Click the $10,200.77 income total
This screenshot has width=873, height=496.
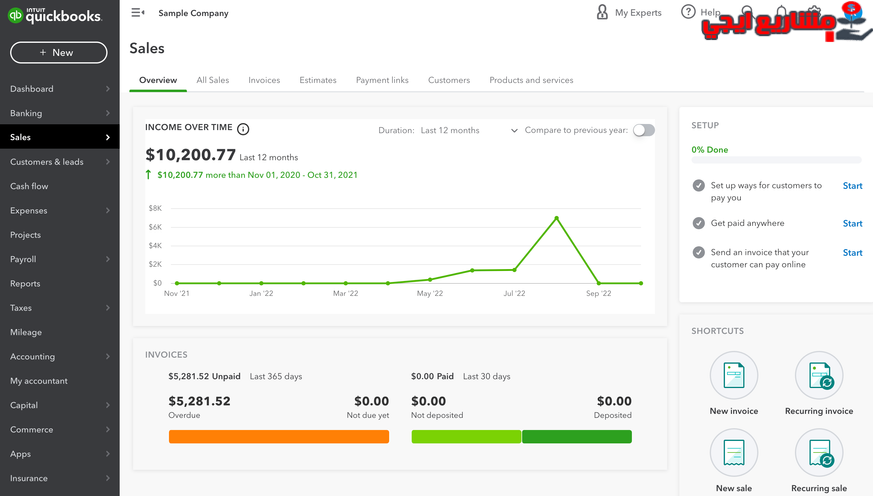click(190, 155)
